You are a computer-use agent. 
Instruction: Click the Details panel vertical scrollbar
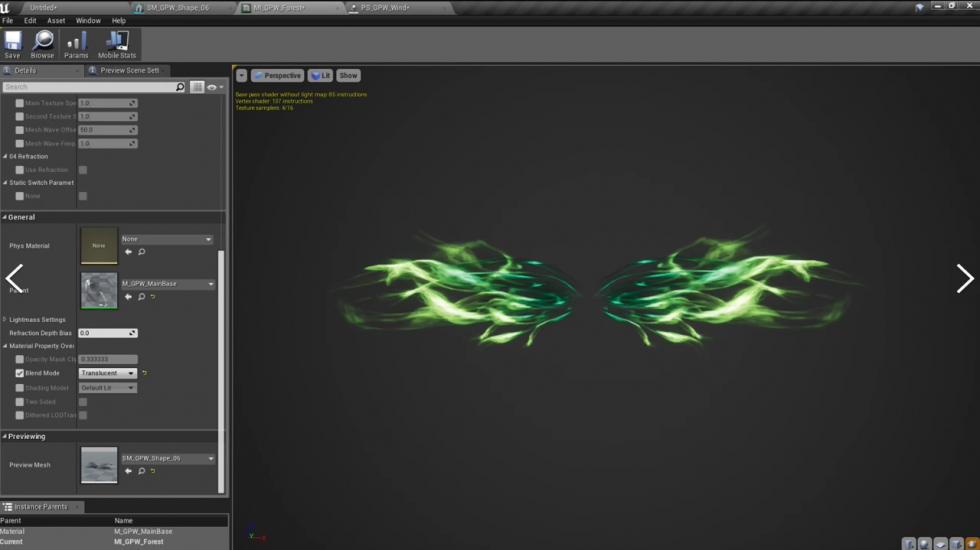coord(221,372)
